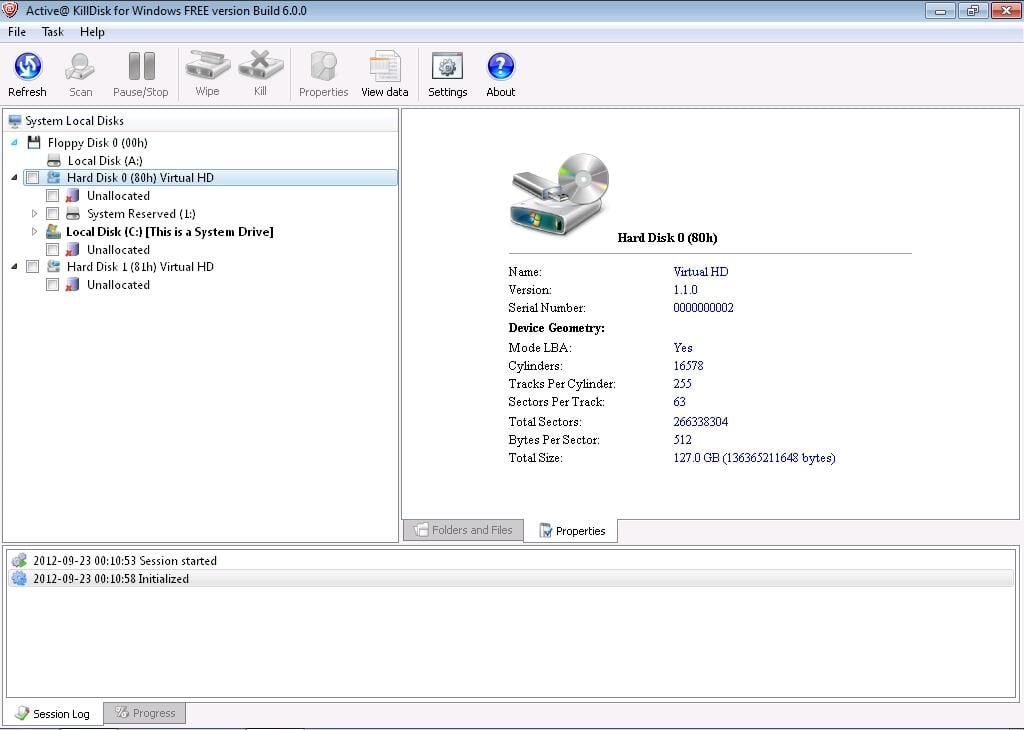Viewport: 1024px width, 730px height.
Task: Click the Unallocated icon under Hard Disk 1
Action: tap(72, 285)
